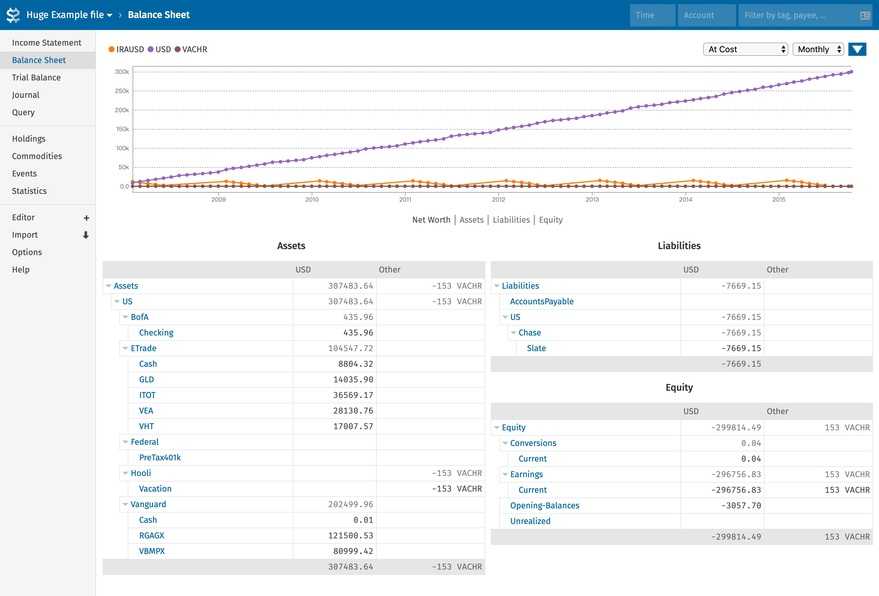Open the Checking account link
Image resolution: width=879 pixels, height=596 pixels.
pyautogui.click(x=156, y=333)
